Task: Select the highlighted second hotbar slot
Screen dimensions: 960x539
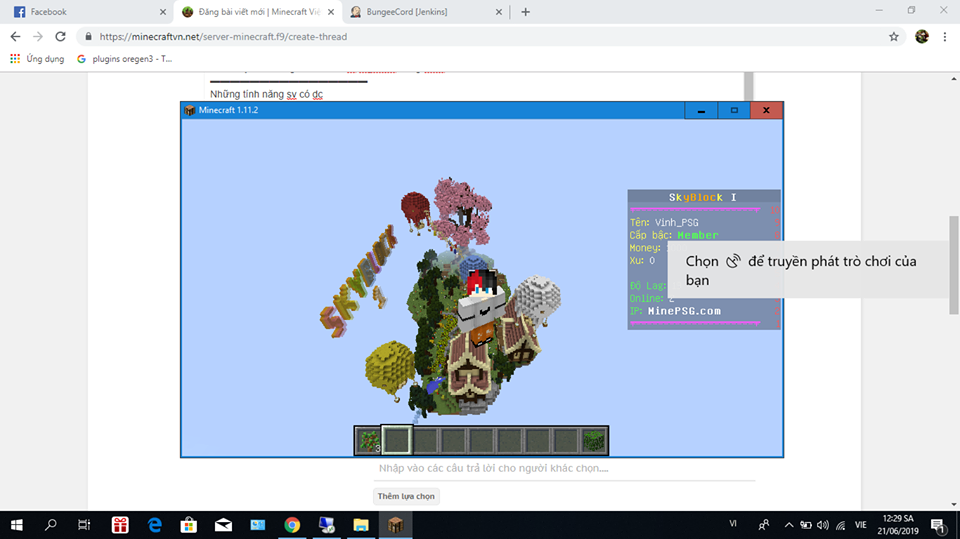Action: click(396, 440)
